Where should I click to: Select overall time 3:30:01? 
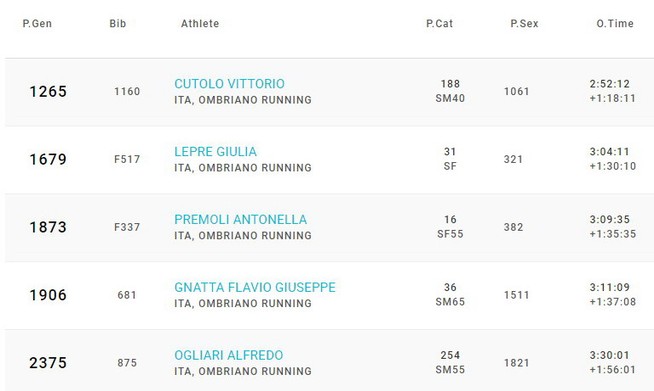point(609,355)
